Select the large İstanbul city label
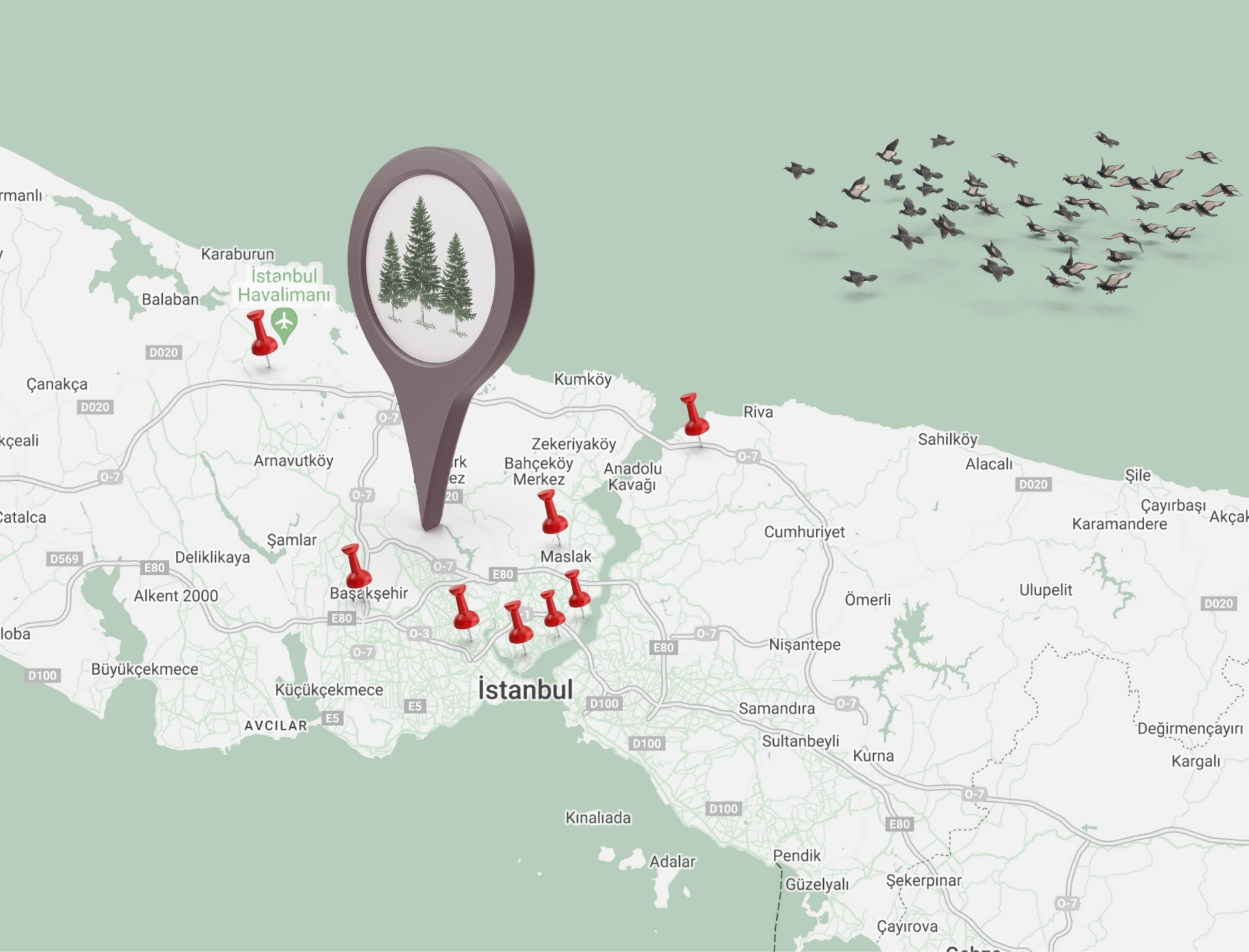The width and height of the screenshot is (1249, 952). point(526,690)
